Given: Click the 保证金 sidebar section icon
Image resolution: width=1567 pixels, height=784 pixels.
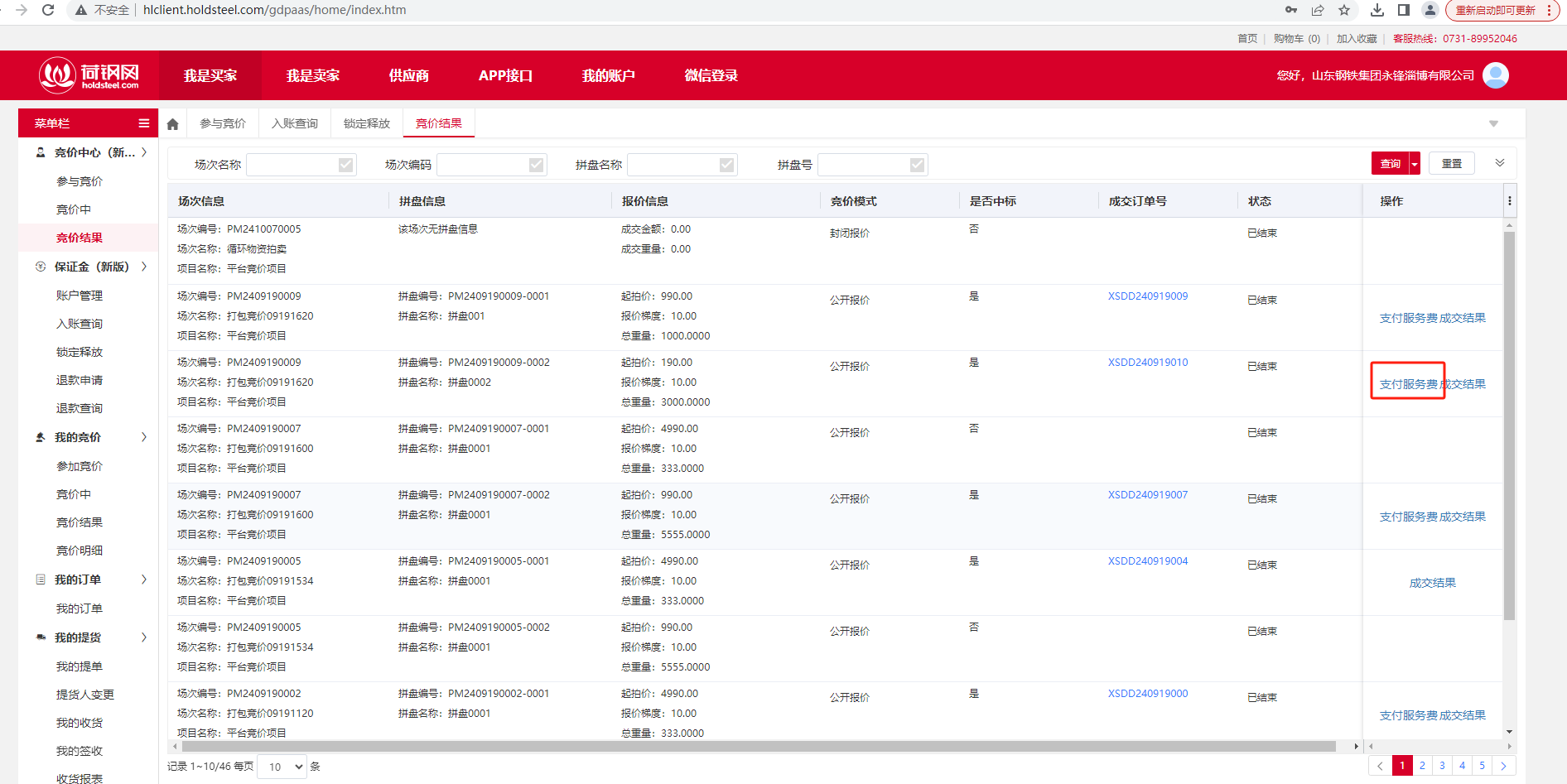Looking at the screenshot, I should coord(41,267).
